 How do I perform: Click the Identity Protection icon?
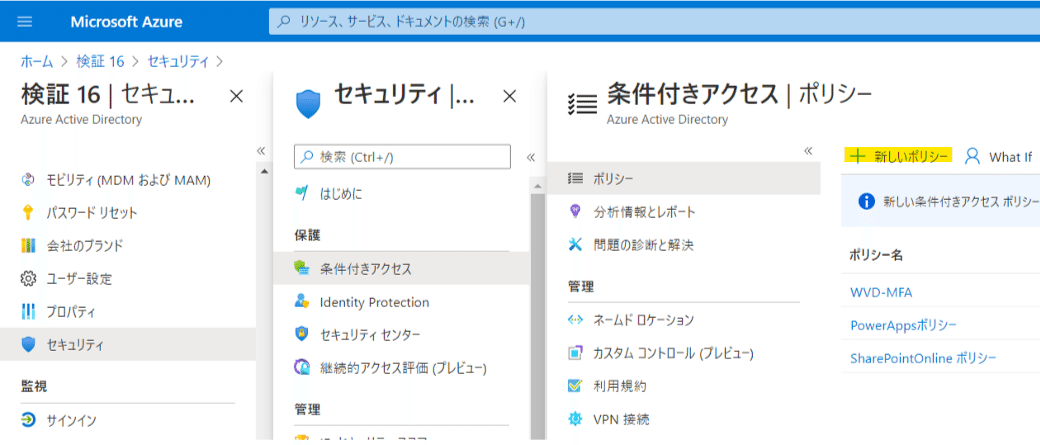[301, 302]
